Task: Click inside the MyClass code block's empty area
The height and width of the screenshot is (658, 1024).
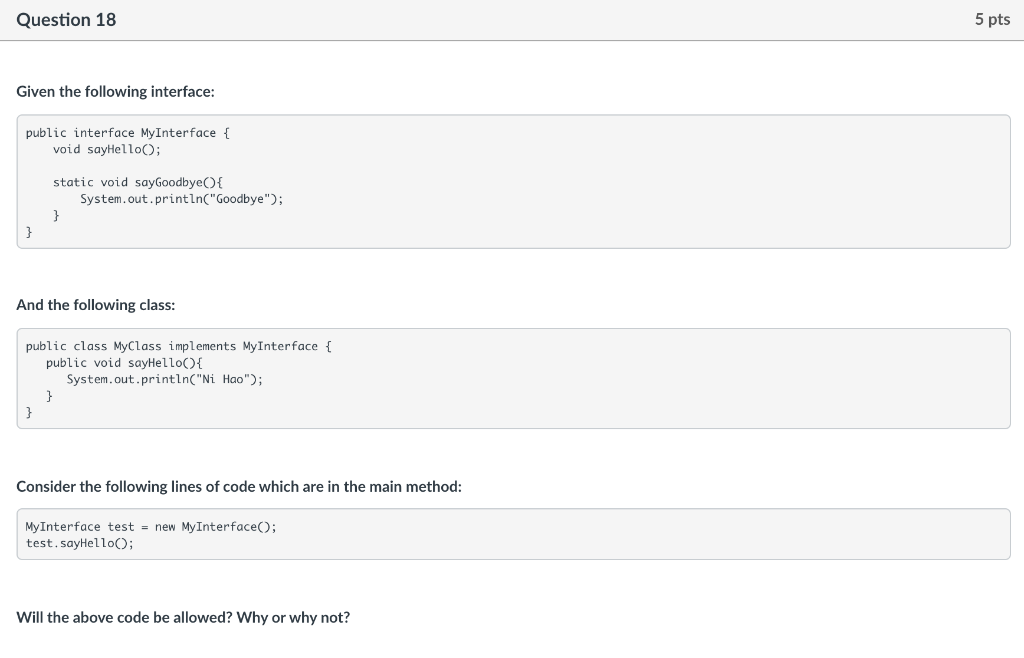Action: [653, 379]
